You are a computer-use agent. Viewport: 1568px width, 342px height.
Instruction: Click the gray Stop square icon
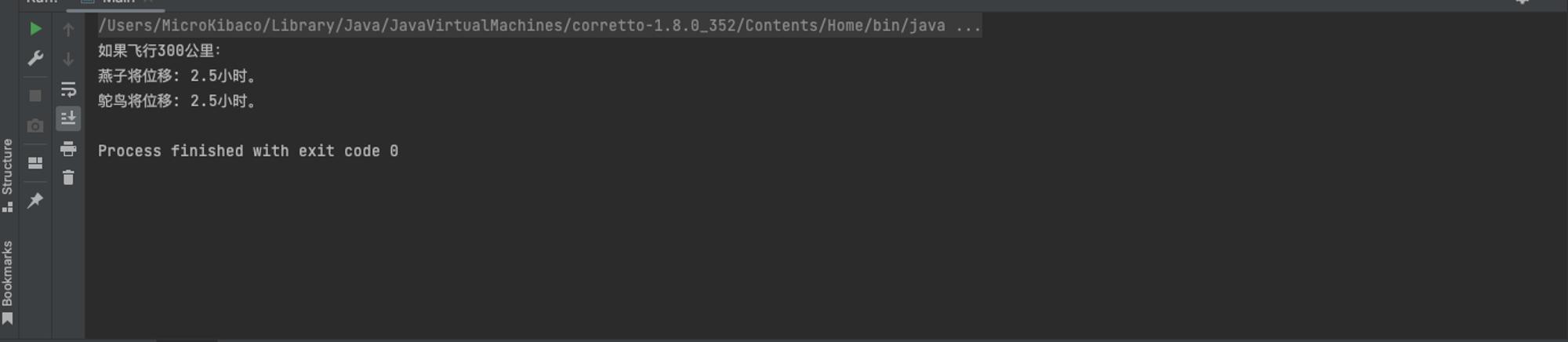35,96
